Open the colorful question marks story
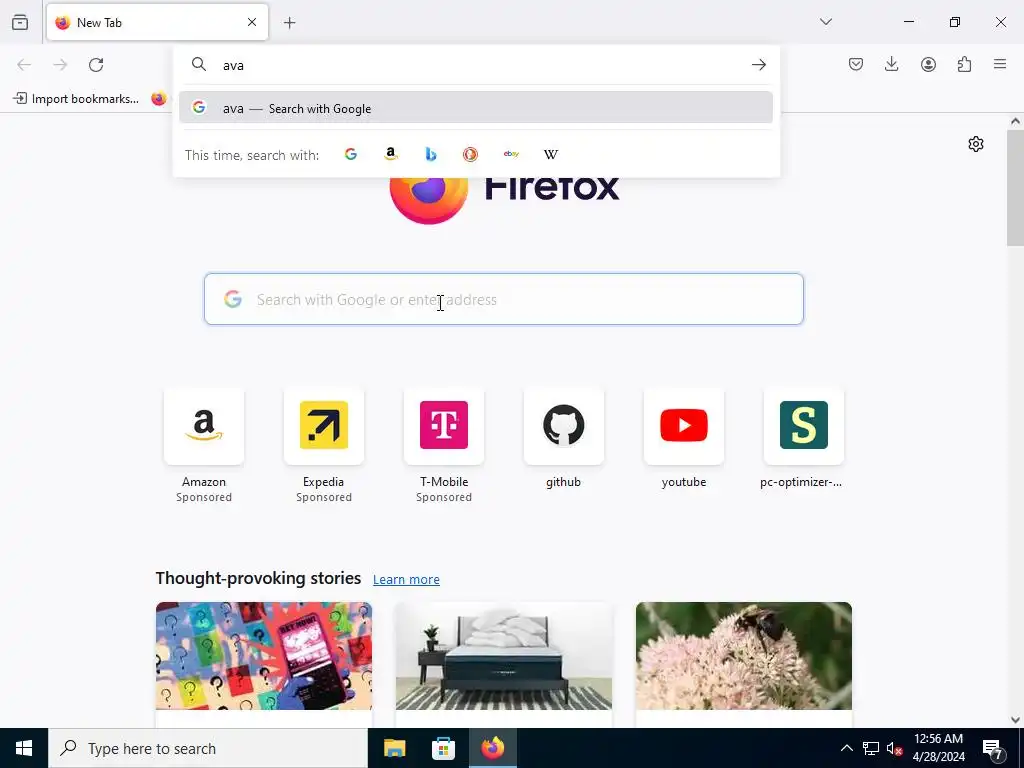The width and height of the screenshot is (1024, 768). click(x=264, y=664)
